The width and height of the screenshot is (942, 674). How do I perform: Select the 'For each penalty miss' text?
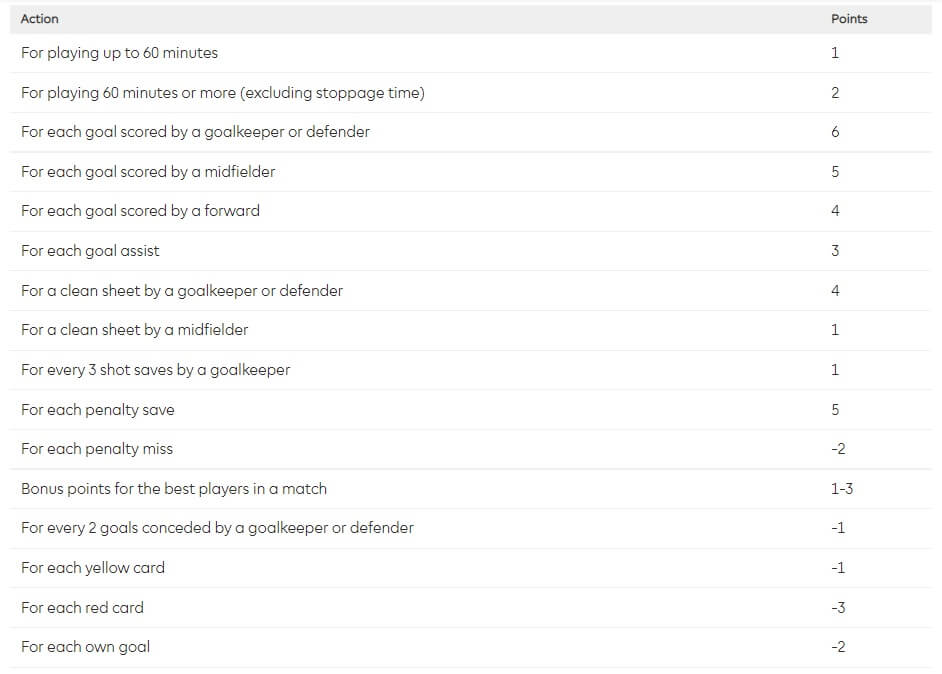(97, 449)
